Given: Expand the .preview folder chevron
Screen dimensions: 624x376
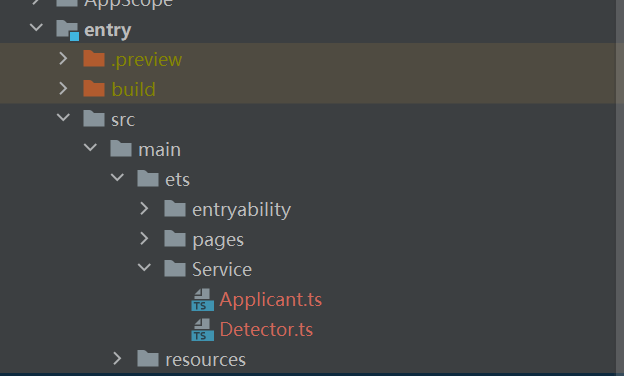Looking at the screenshot, I should pos(63,58).
